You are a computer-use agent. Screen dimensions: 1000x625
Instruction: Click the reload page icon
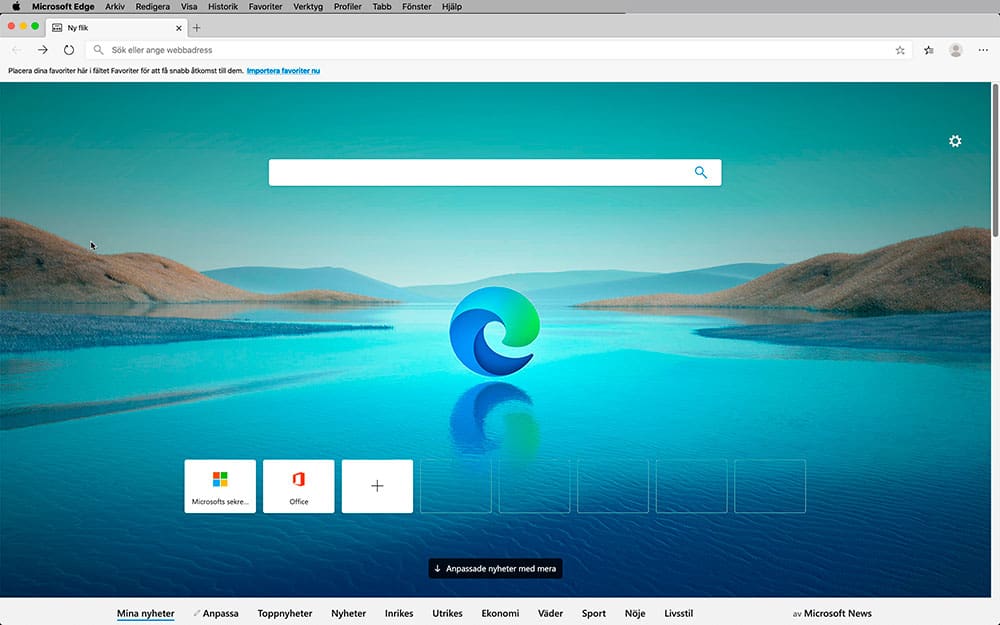click(x=69, y=50)
